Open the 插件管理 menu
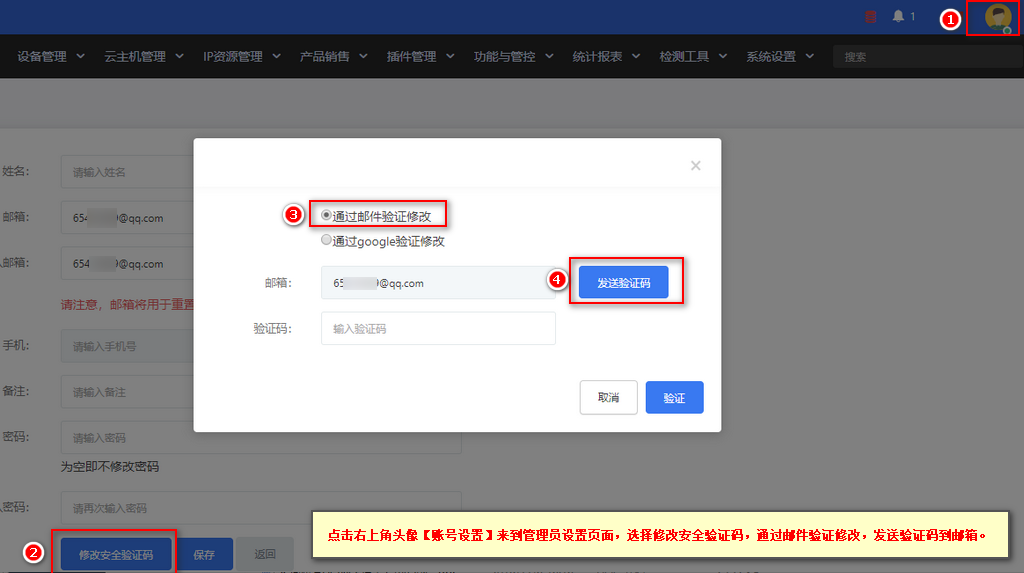Viewport: 1024px width, 573px height. pyautogui.click(x=420, y=57)
